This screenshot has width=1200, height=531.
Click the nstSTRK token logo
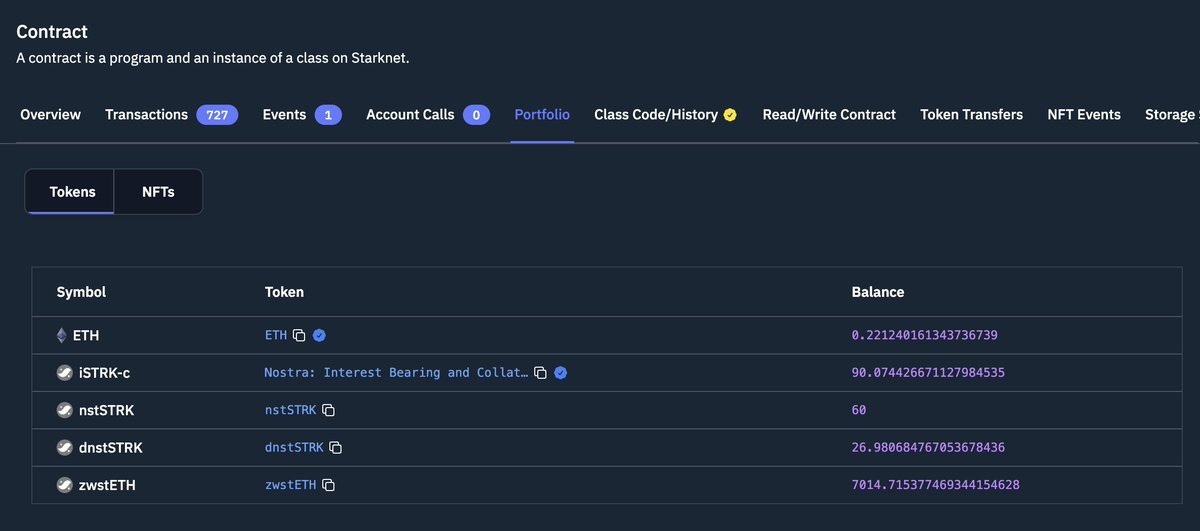(64, 410)
